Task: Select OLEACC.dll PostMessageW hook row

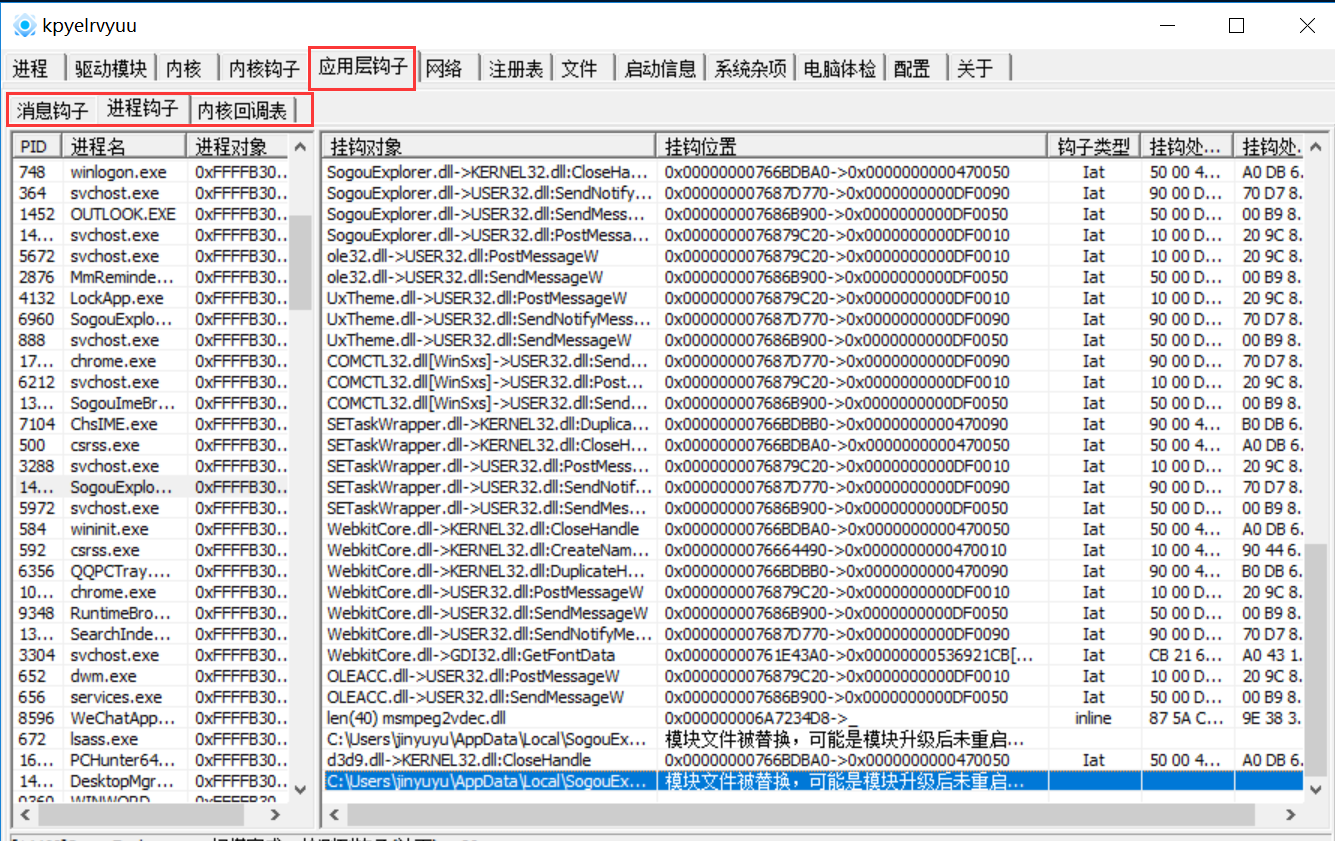Action: pos(814,676)
